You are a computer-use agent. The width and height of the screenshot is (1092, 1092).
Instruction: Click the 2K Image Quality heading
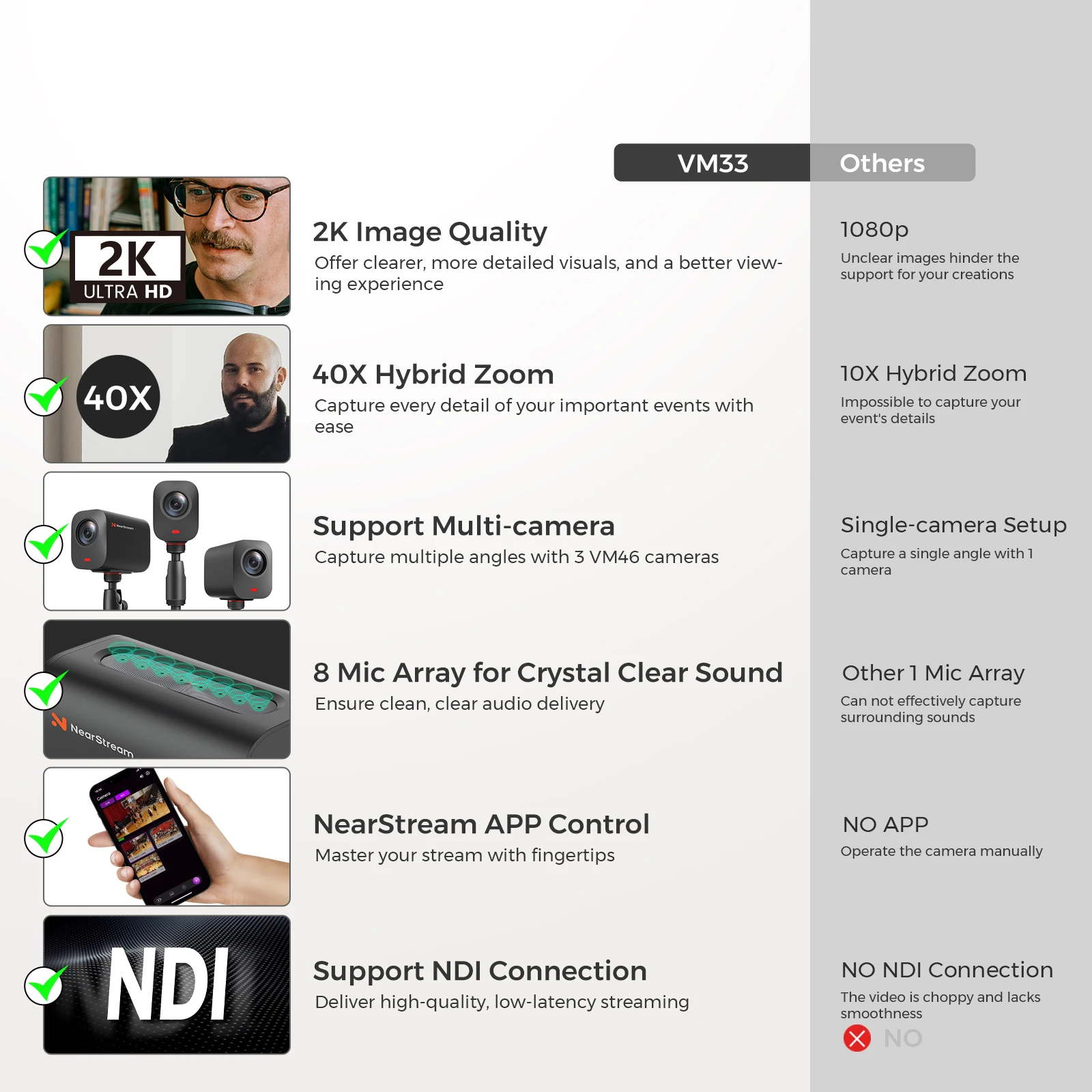point(430,233)
